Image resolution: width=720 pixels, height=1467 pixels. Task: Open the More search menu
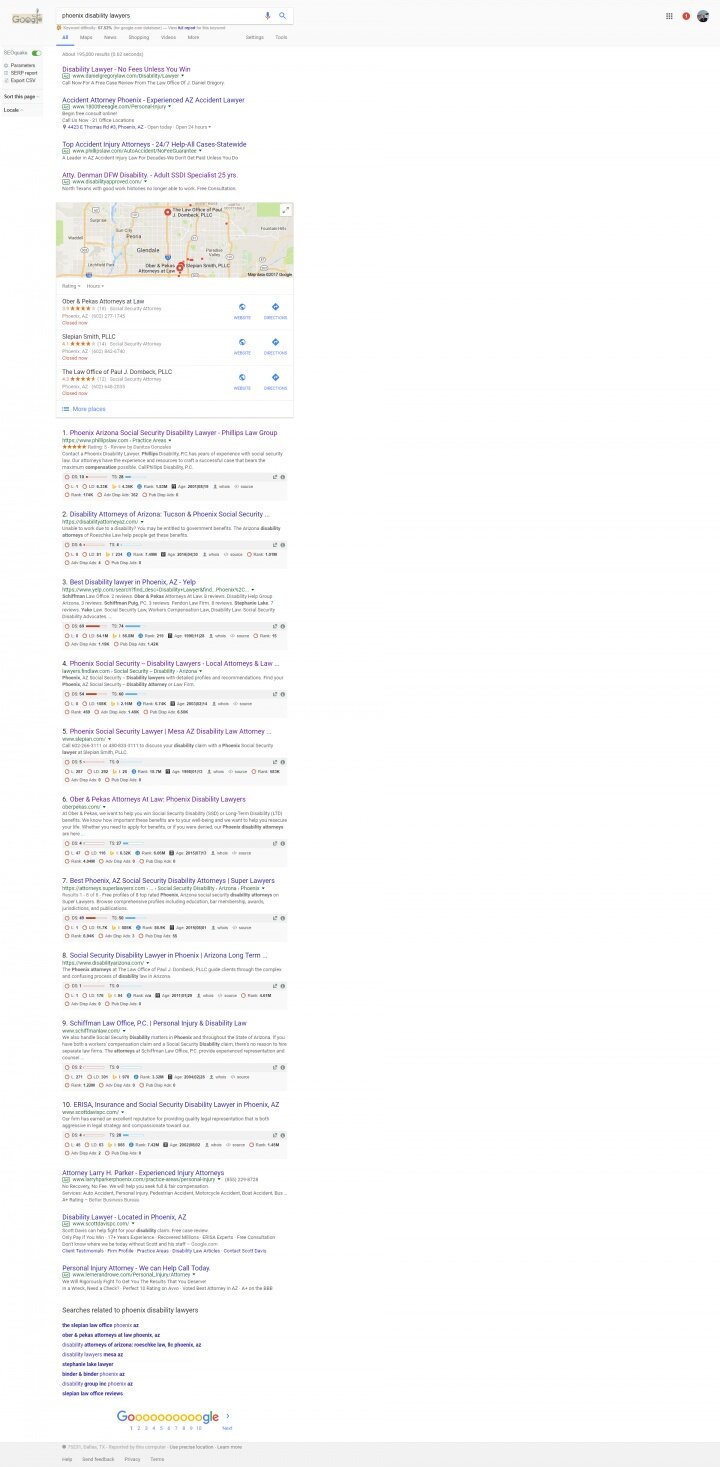click(x=193, y=37)
